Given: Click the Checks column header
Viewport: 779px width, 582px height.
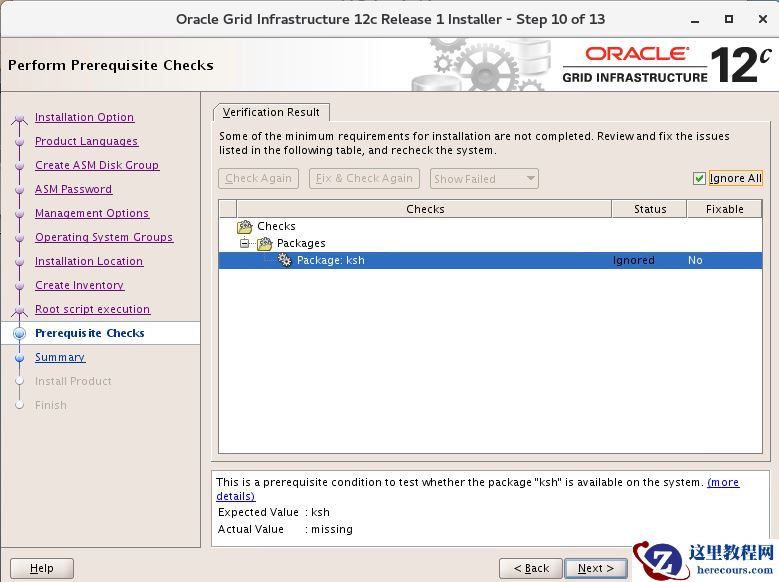Looking at the screenshot, I should [425, 209].
